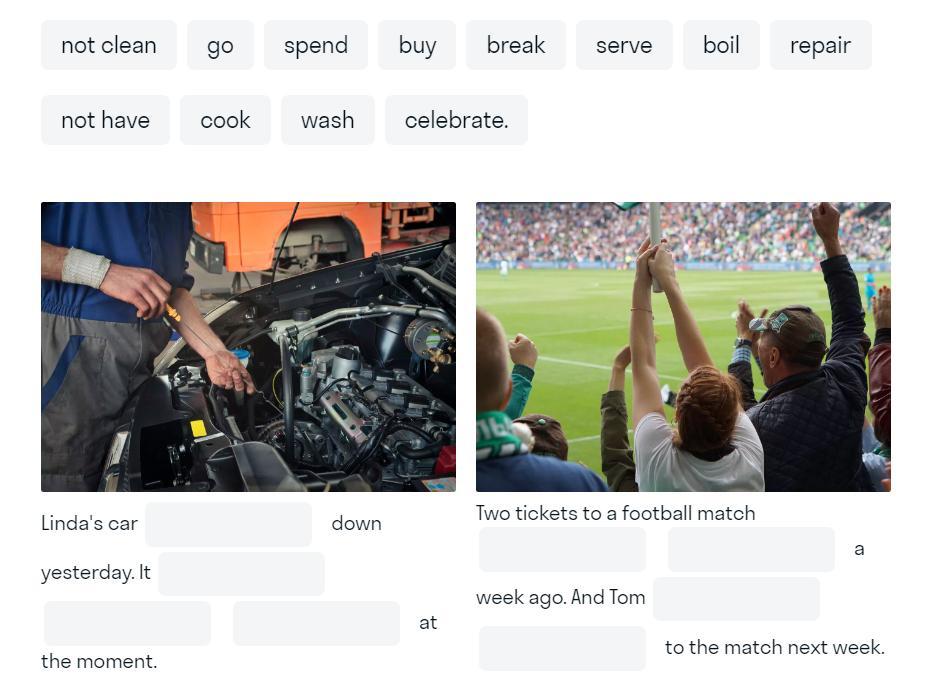Viewport: 932px width, 683px height.
Task: Click the blank after "And Tom"
Action: click(736, 598)
